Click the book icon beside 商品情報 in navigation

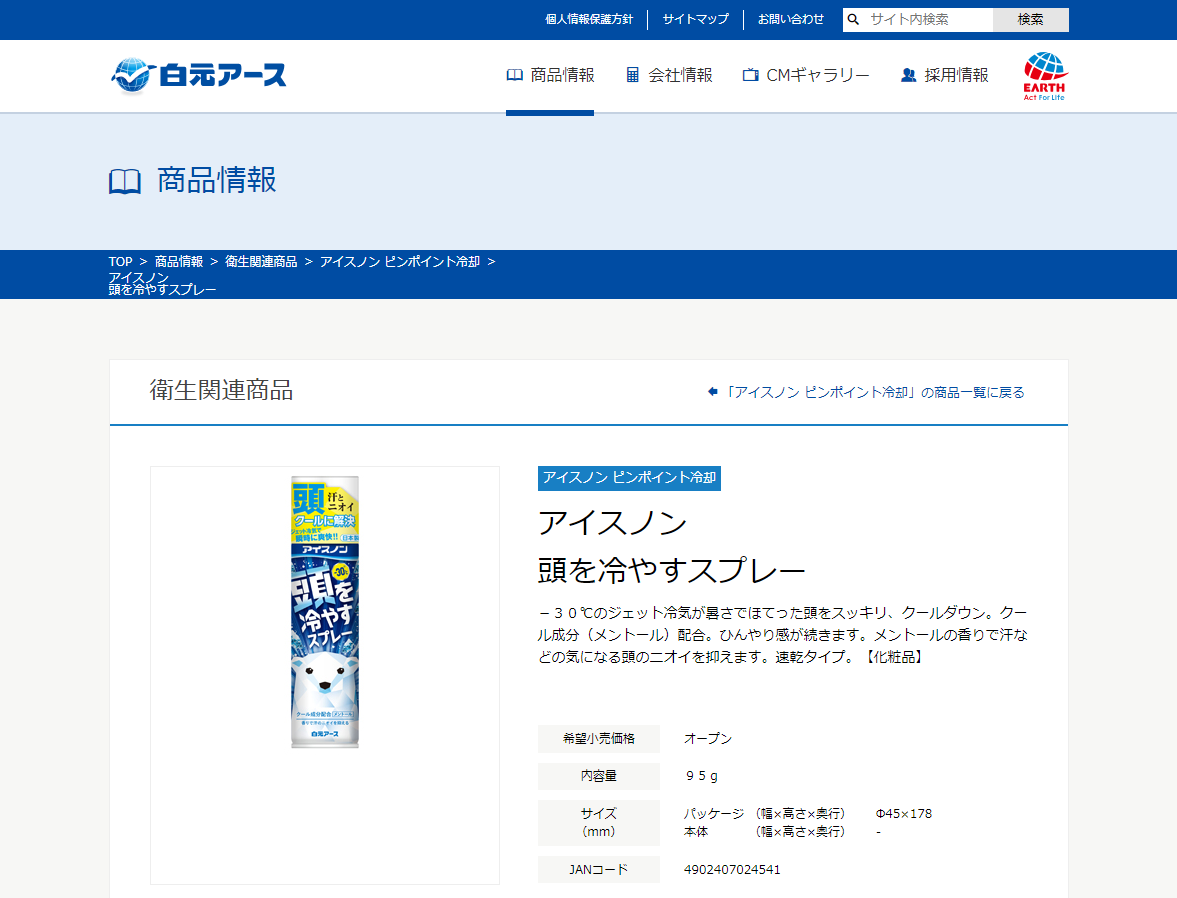[515, 75]
